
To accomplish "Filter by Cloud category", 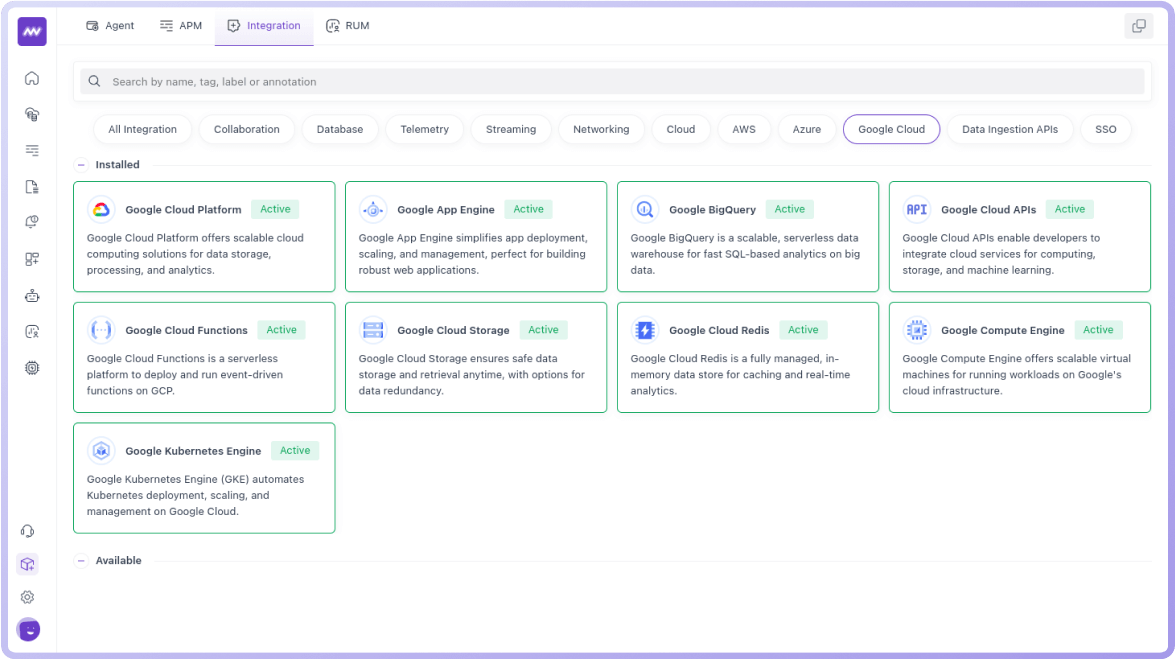I will [680, 129].
